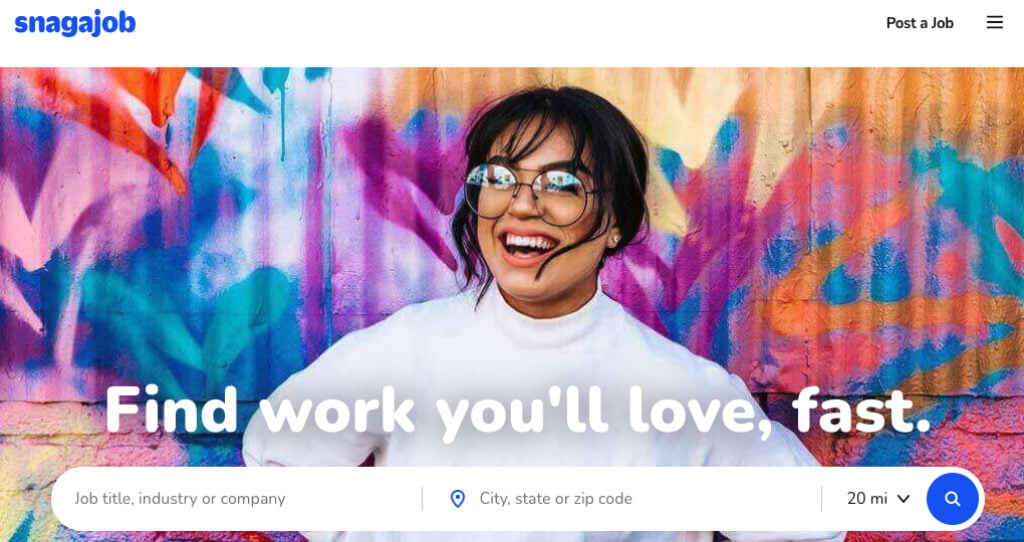Click empty white header area between logo and links

click(509, 26)
